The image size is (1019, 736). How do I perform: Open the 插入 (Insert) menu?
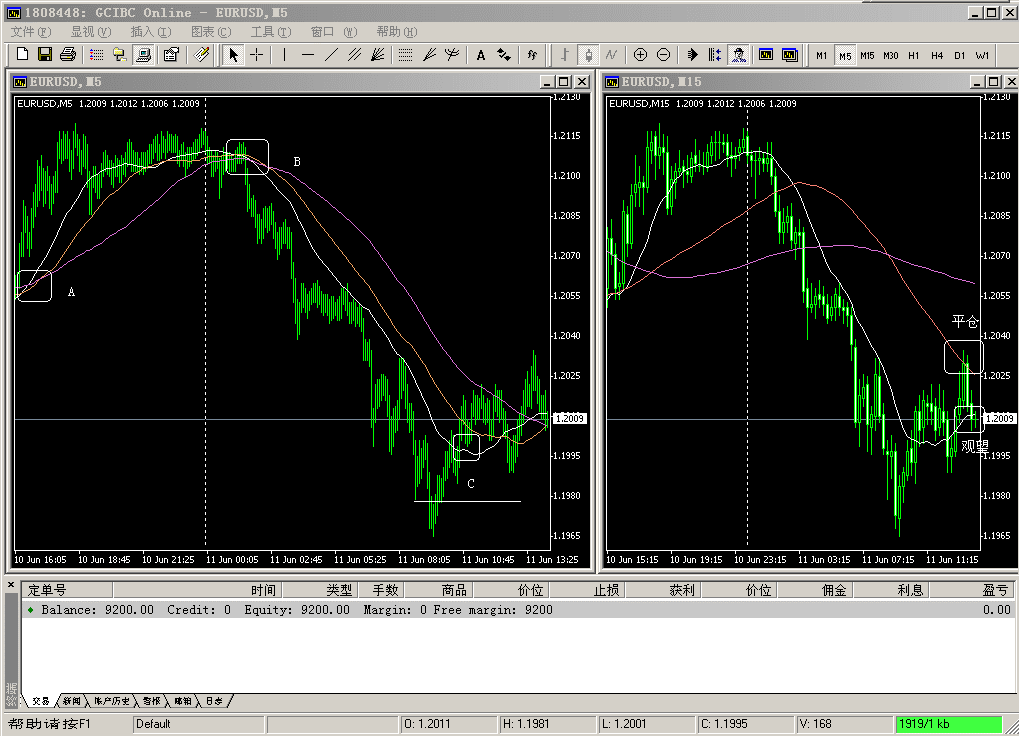(x=150, y=32)
